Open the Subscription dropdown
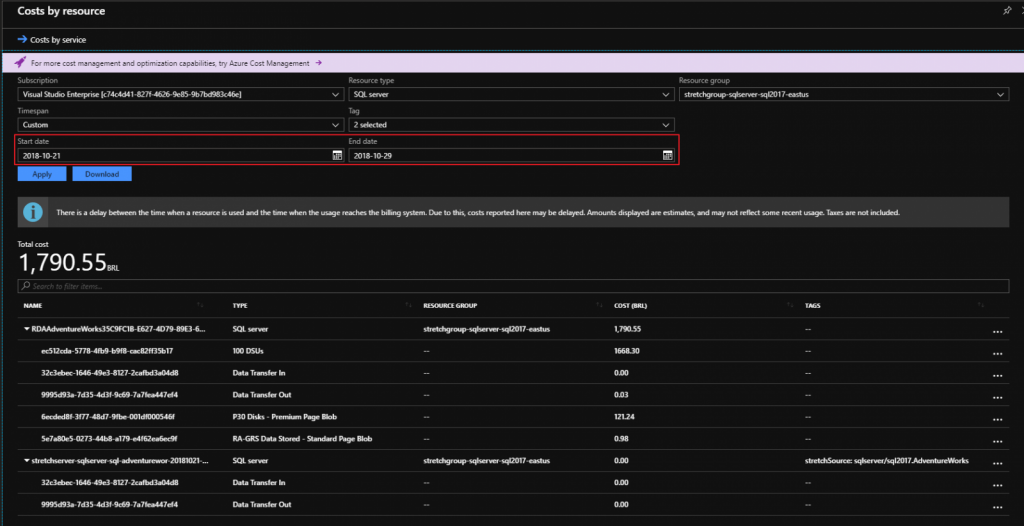 [180, 95]
